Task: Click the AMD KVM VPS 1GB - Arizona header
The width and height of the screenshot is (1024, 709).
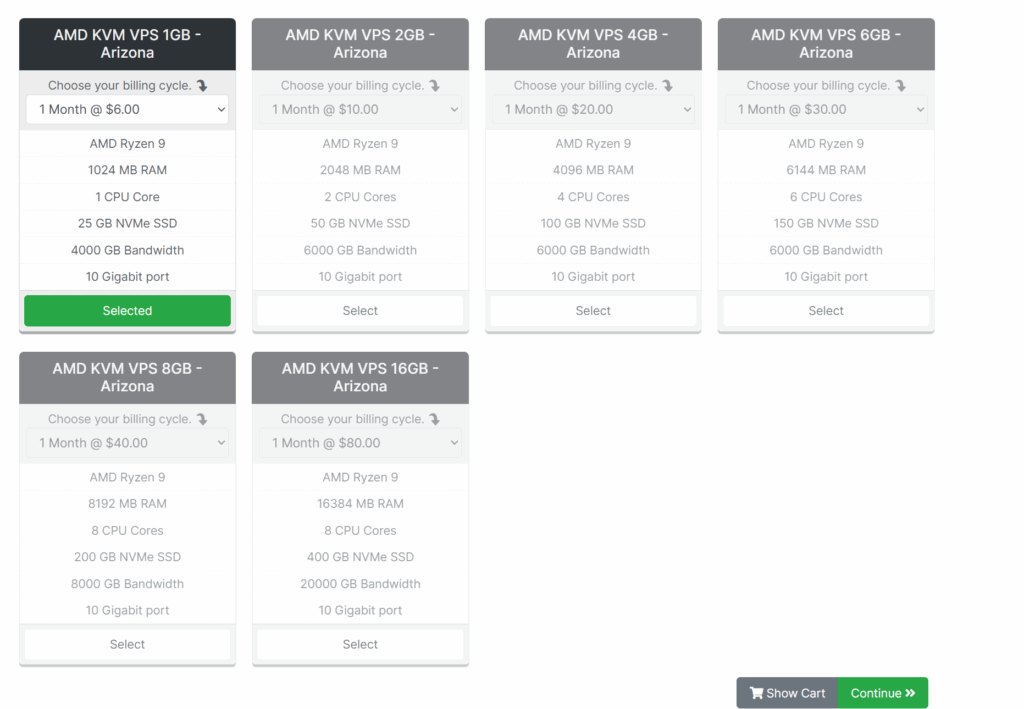Action: 127,44
